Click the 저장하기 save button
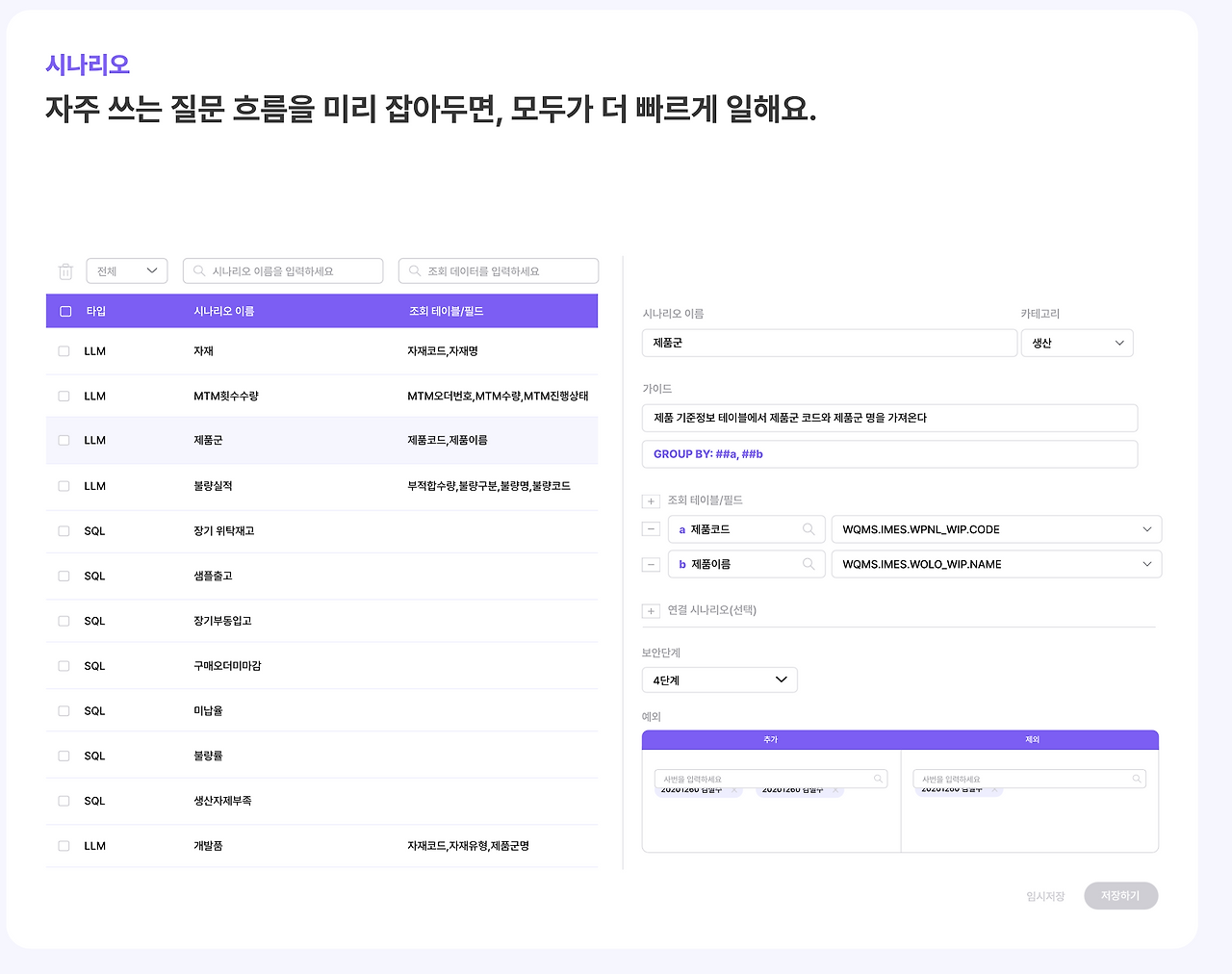 pyautogui.click(x=1120, y=895)
